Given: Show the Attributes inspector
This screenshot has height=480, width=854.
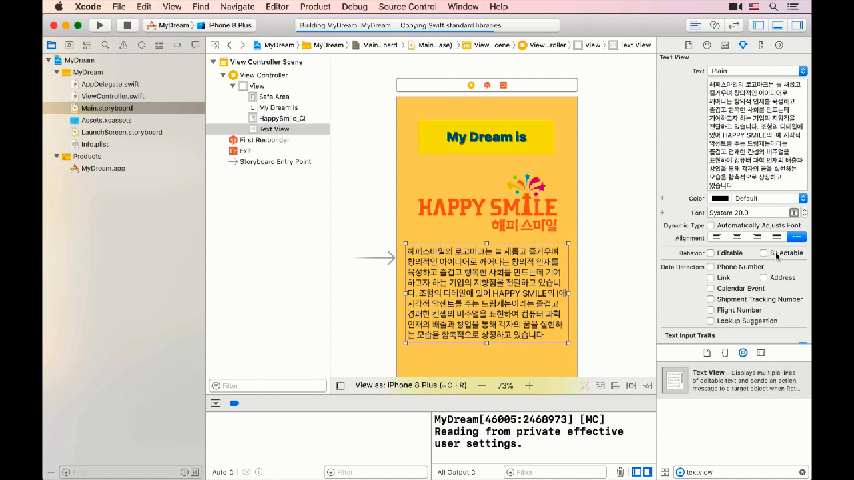Looking at the screenshot, I should click(x=743, y=45).
